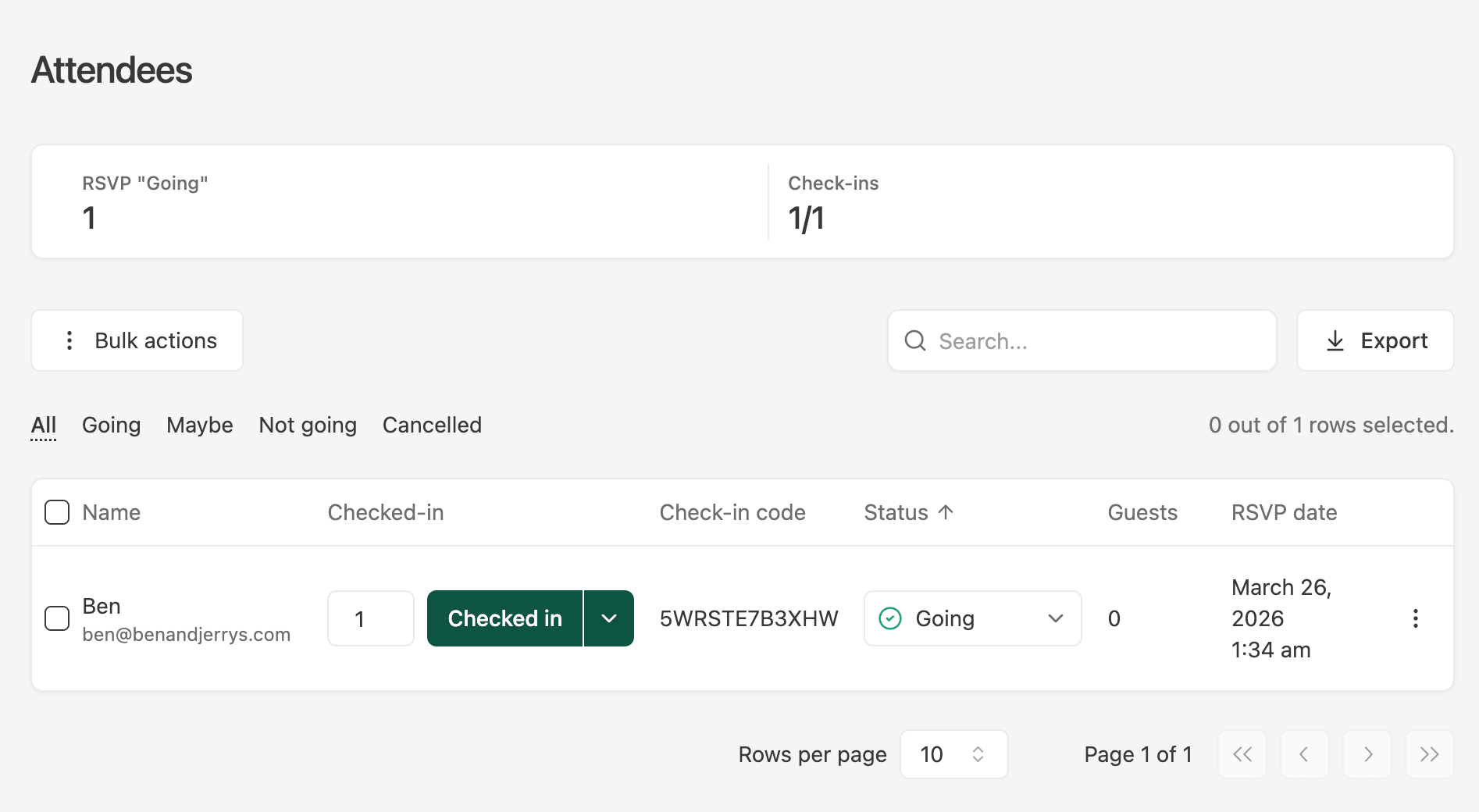Screen dimensions: 1479x812
Task: Open the Going status dropdown for Ben
Action: (971, 618)
